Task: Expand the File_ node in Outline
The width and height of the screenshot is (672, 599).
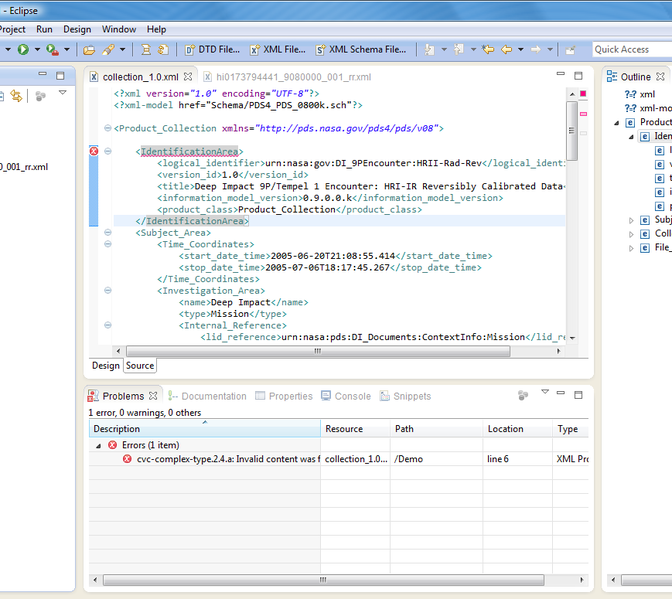Action: 631,248
